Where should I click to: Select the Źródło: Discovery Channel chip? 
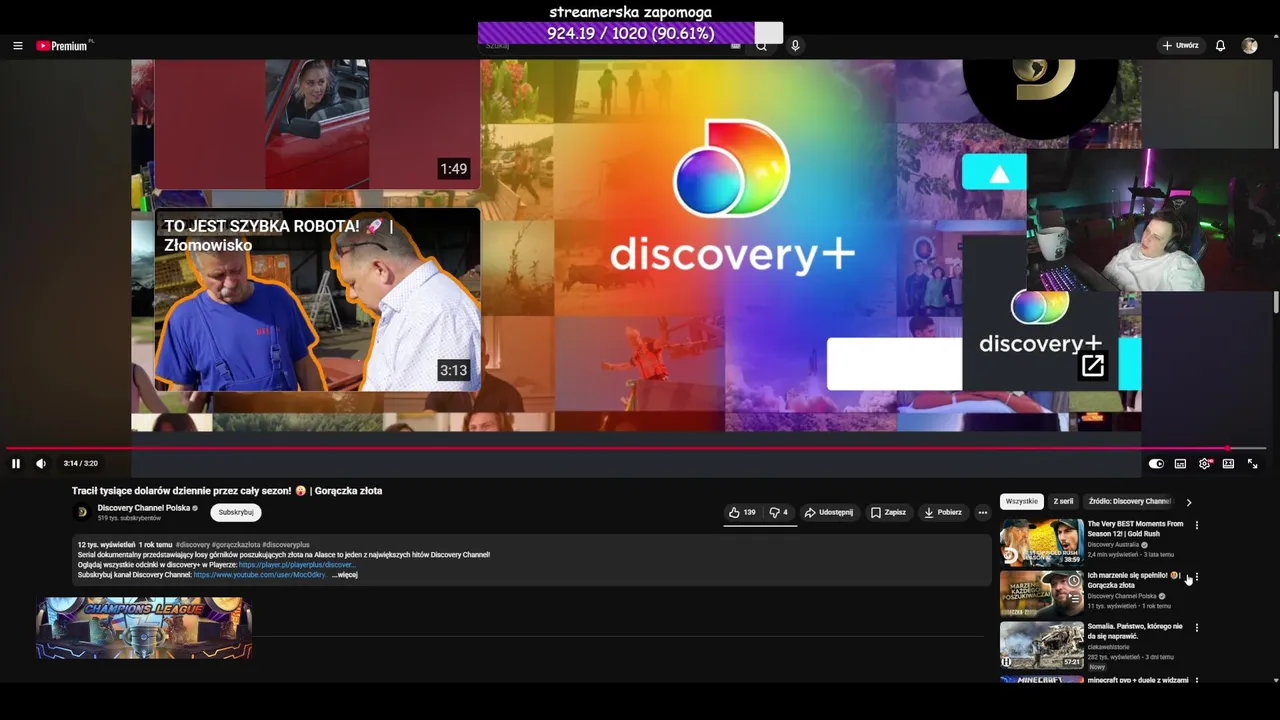[x=1129, y=502]
